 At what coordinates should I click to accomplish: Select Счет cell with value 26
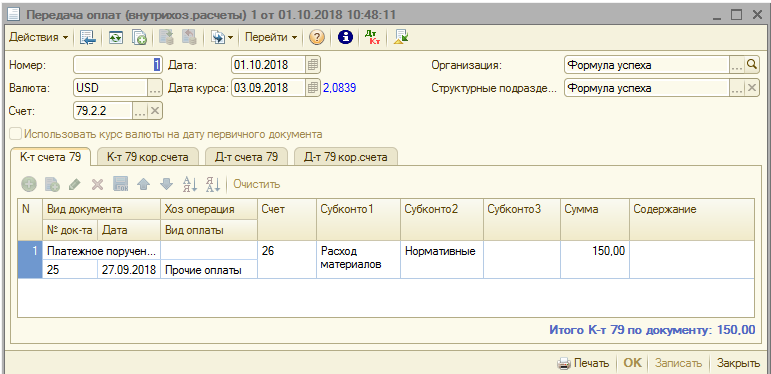coord(287,259)
